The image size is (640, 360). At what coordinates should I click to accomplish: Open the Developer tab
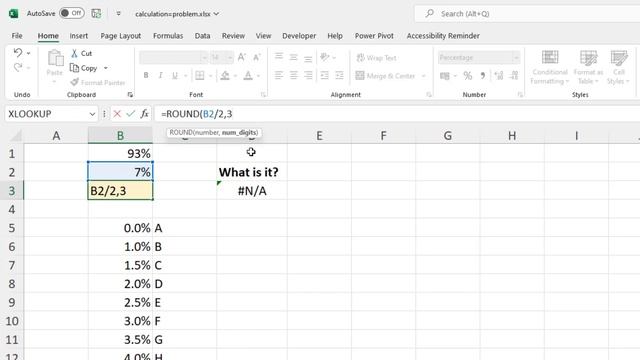click(299, 36)
